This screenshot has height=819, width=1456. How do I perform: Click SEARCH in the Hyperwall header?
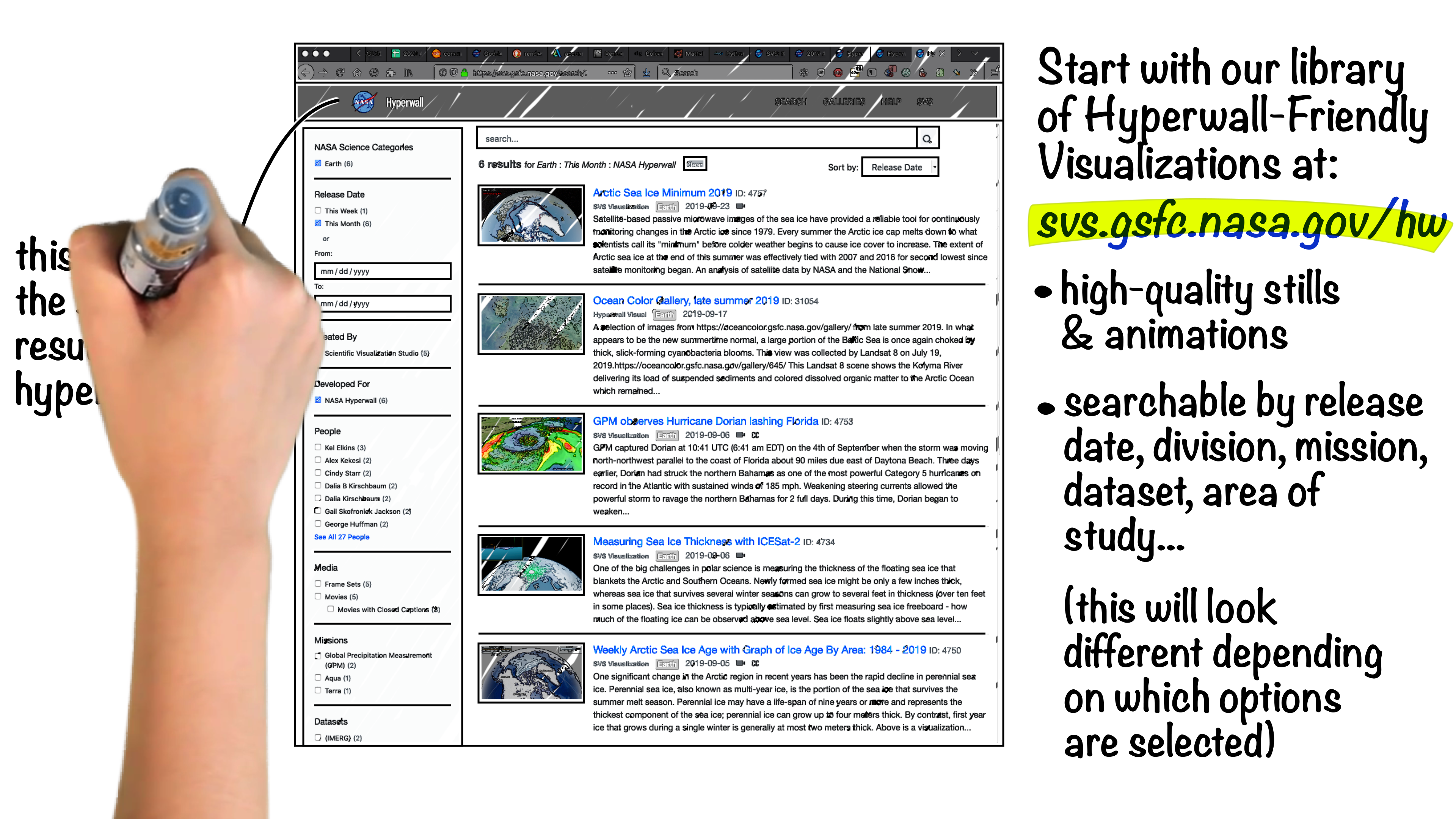(790, 102)
